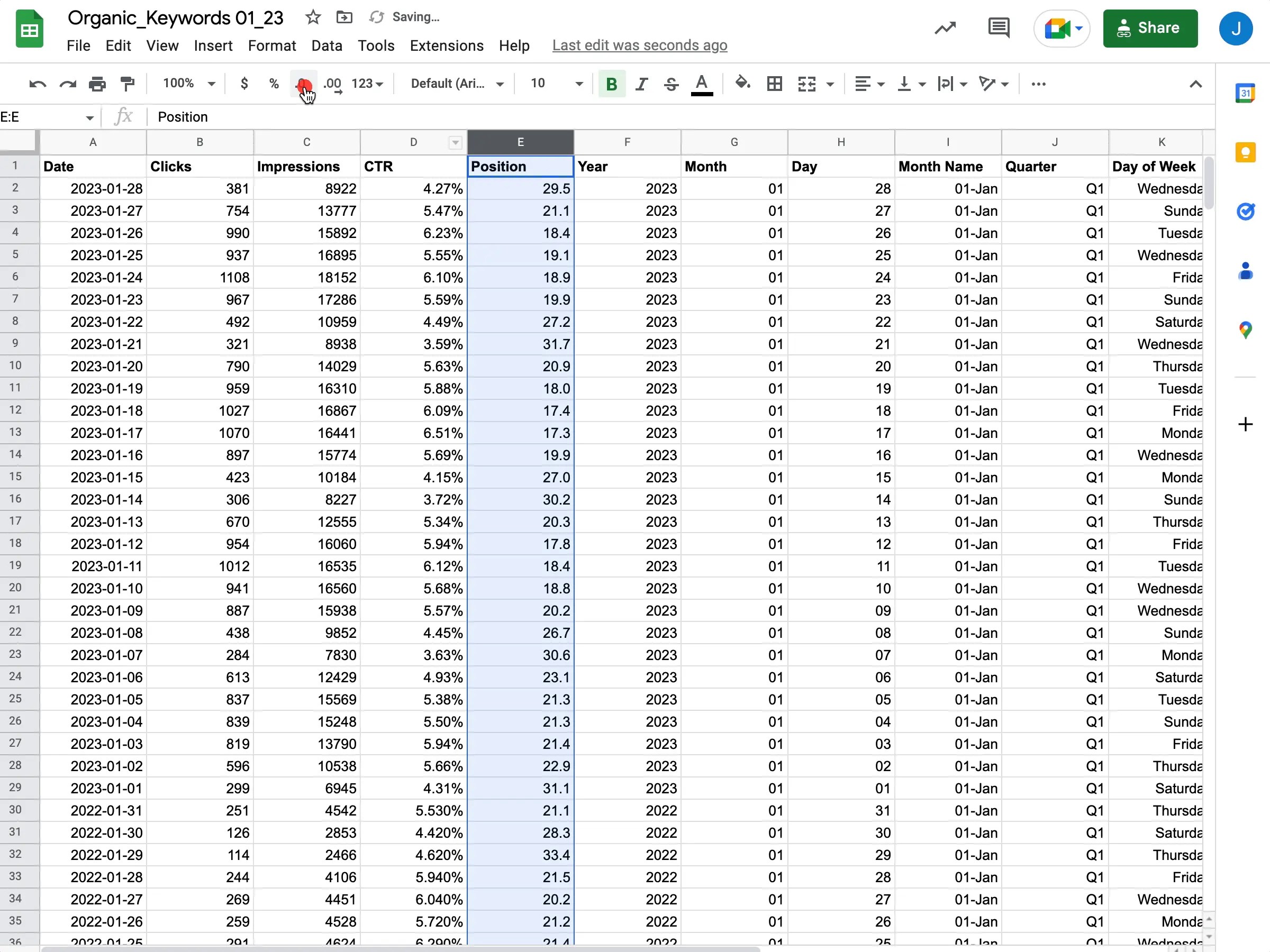
Task: Open the Extensions menu
Action: pyautogui.click(x=446, y=45)
